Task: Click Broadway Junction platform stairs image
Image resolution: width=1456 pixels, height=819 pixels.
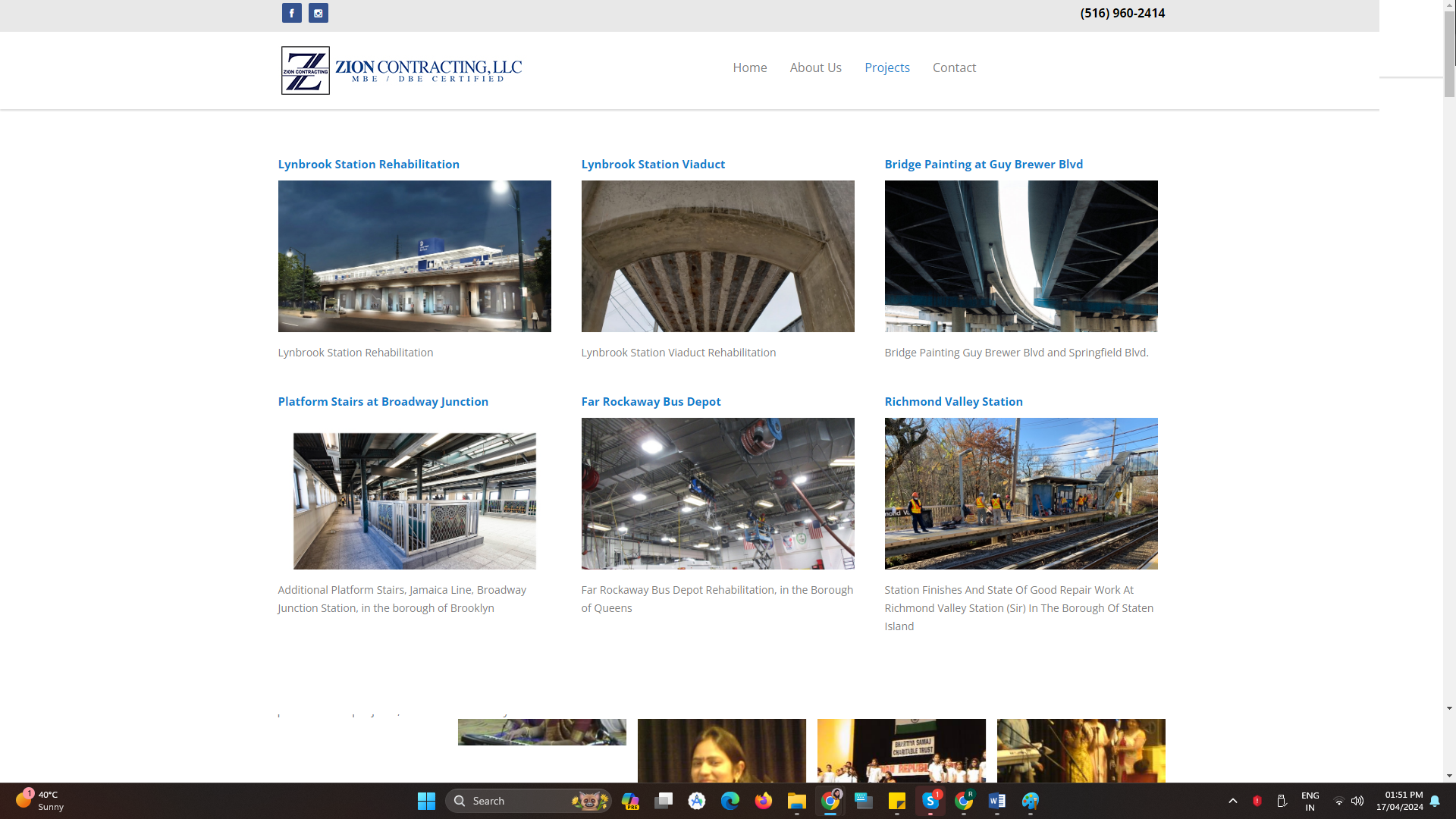Action: coord(414,500)
